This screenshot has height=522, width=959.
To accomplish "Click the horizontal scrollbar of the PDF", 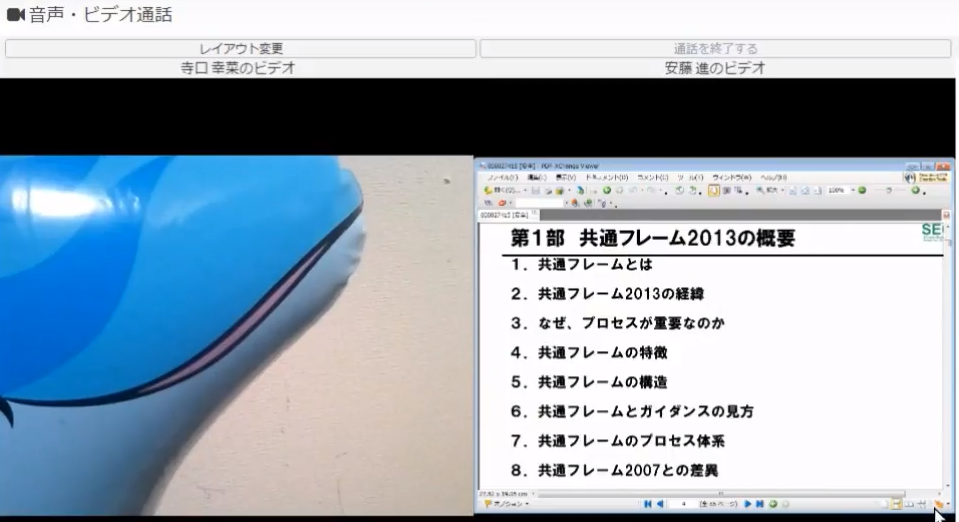I will [700, 493].
